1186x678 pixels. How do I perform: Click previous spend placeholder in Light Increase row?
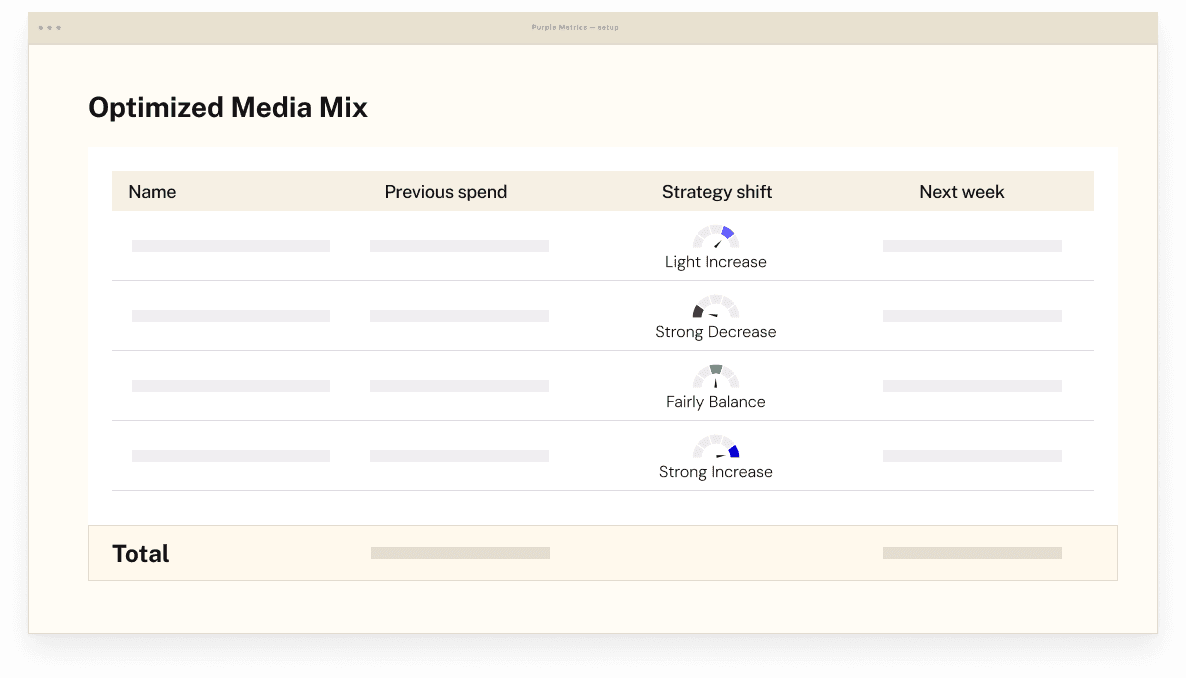[459, 246]
